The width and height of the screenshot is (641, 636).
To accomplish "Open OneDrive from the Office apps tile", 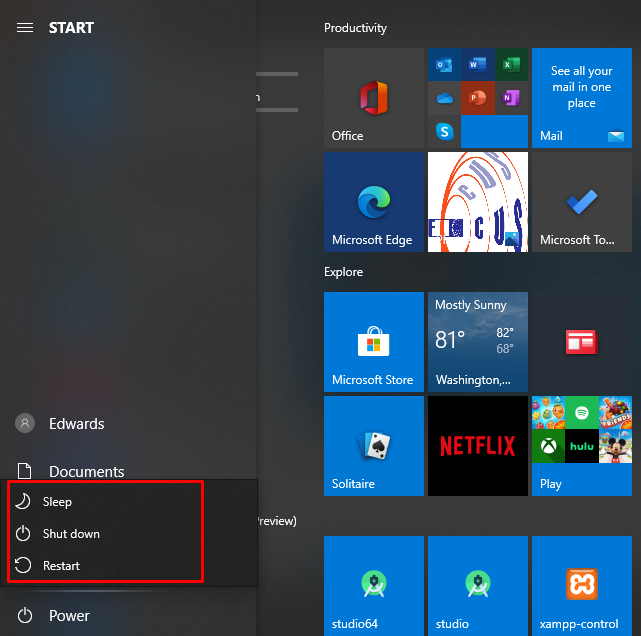I will pyautogui.click(x=444, y=98).
